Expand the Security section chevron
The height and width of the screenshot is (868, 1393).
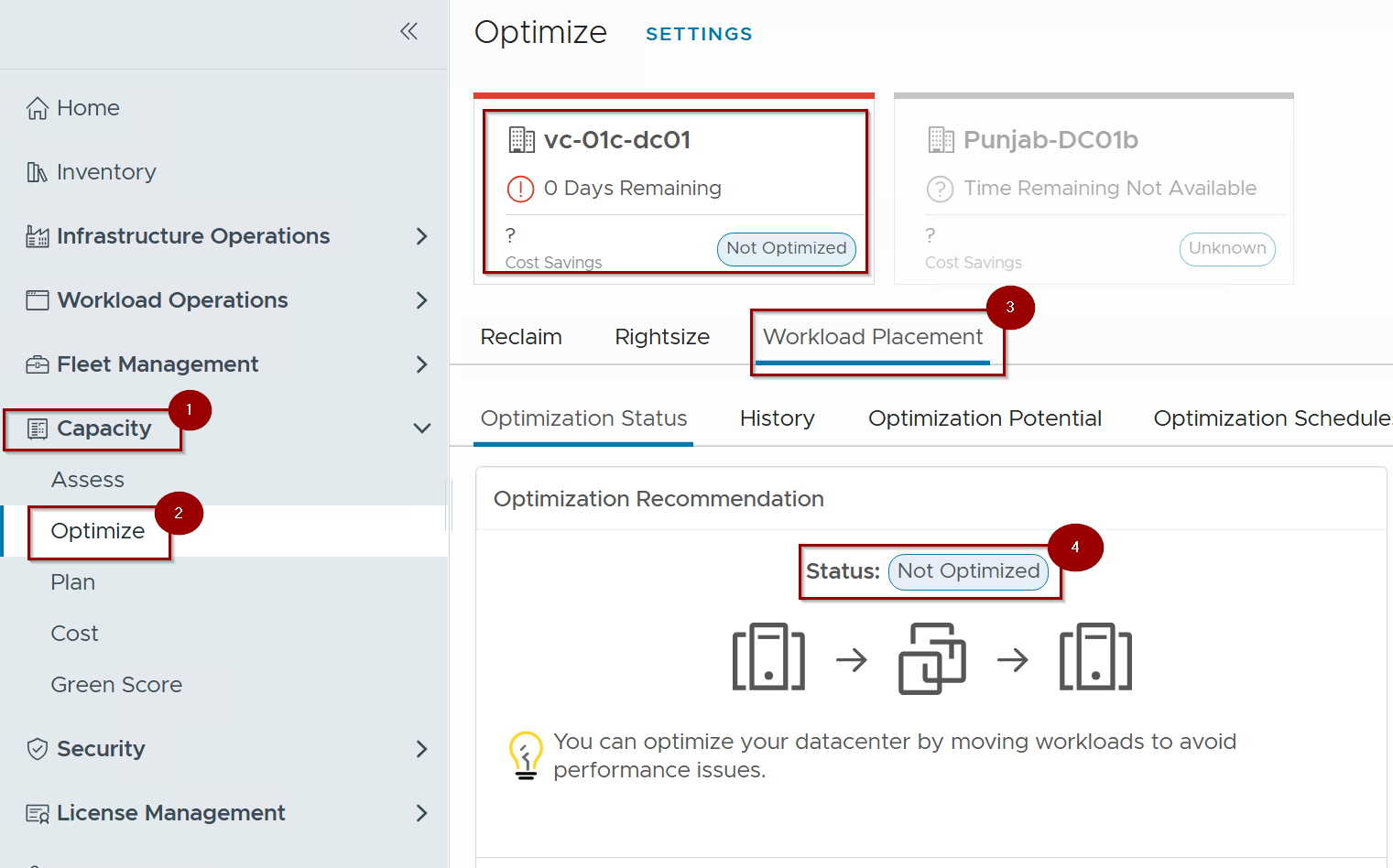[421, 749]
